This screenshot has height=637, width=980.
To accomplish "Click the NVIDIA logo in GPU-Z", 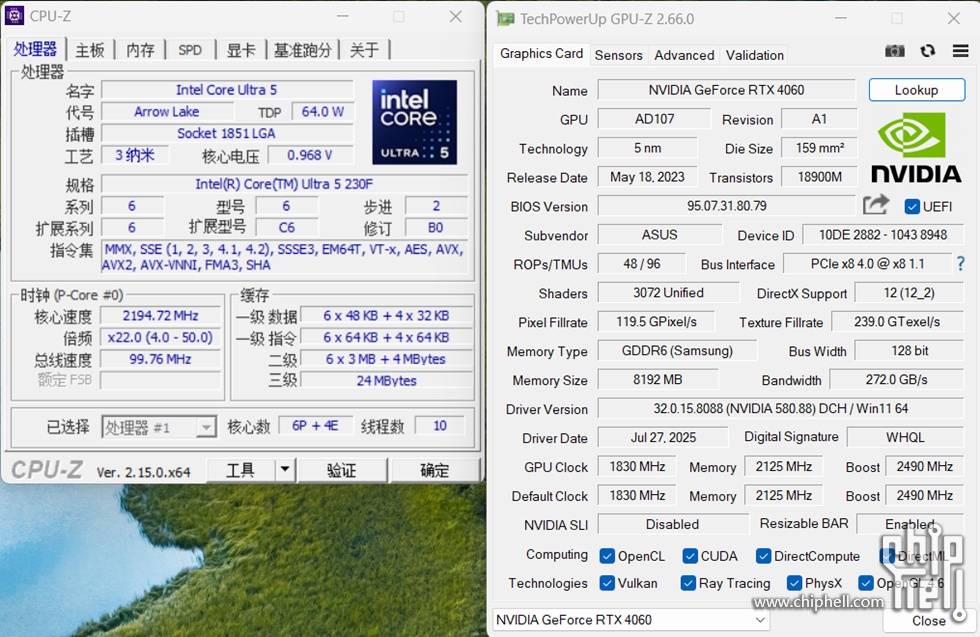I will [916, 149].
